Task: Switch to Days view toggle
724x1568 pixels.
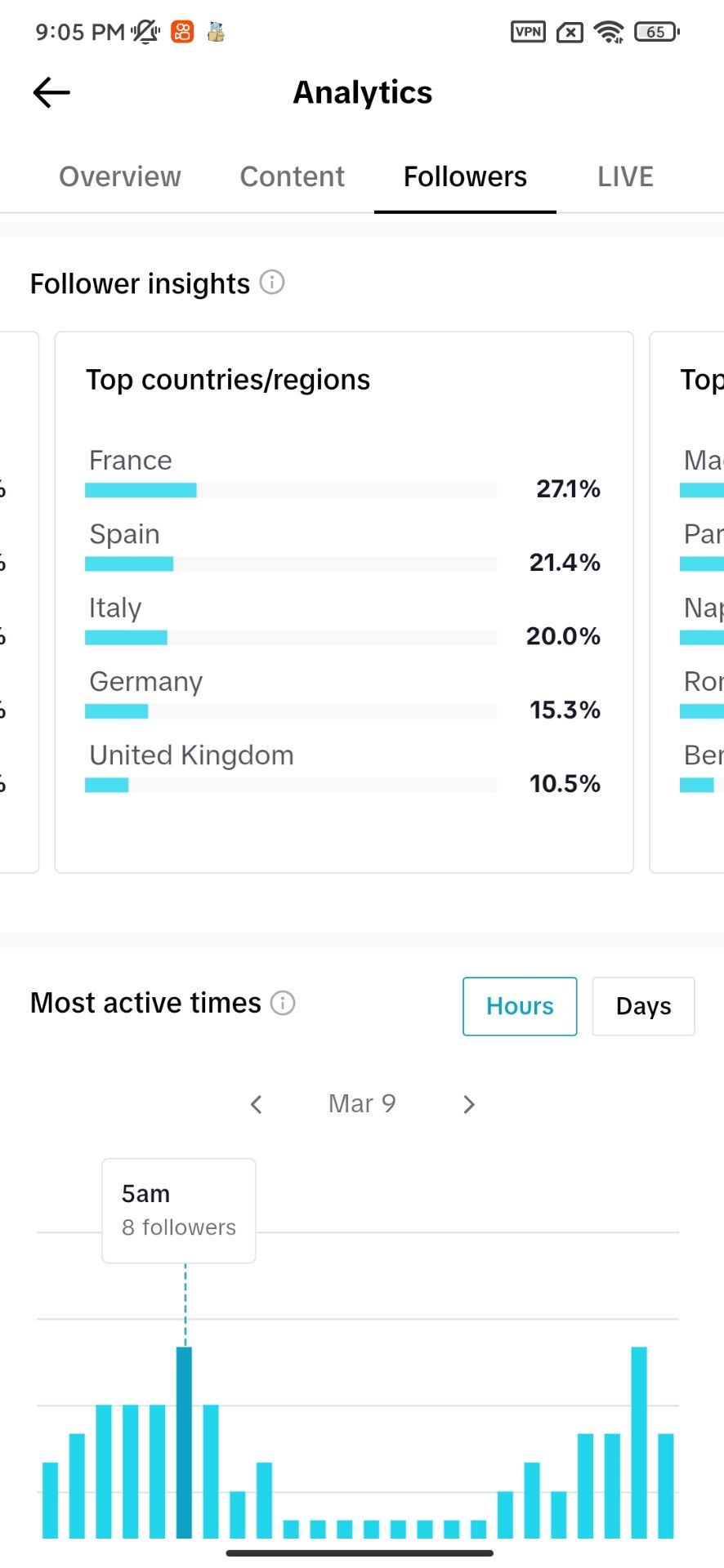Action: tap(643, 1006)
